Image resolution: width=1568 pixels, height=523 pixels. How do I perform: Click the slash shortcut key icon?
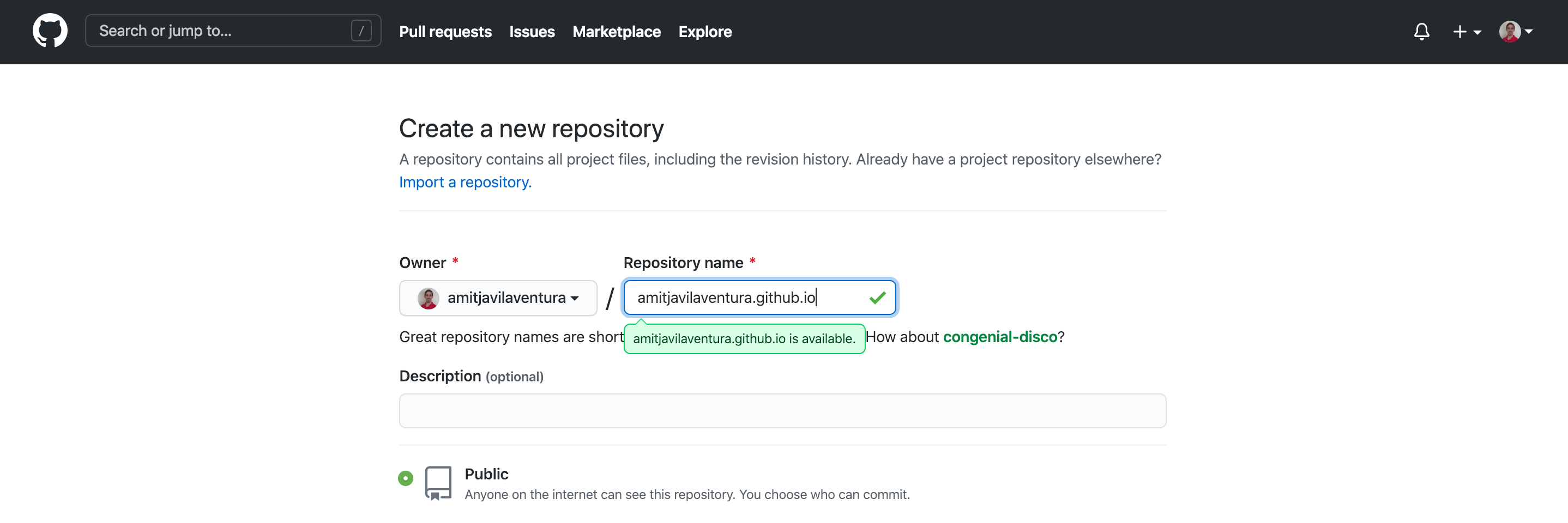click(361, 31)
